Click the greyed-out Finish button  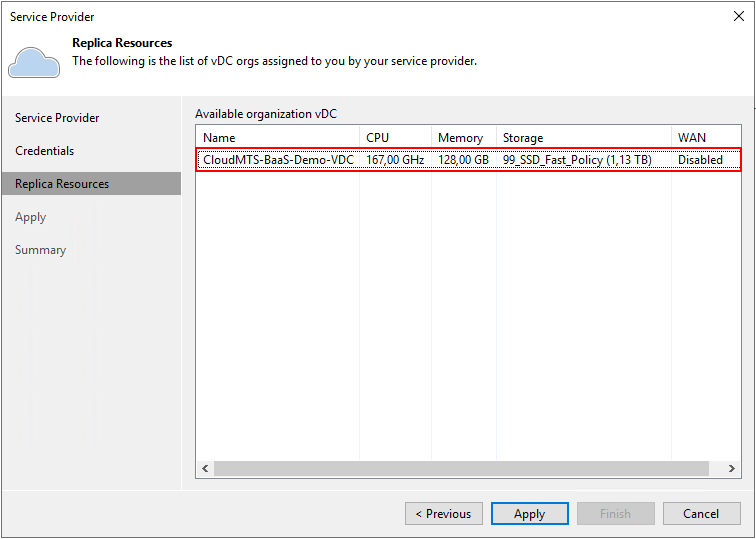tap(615, 514)
